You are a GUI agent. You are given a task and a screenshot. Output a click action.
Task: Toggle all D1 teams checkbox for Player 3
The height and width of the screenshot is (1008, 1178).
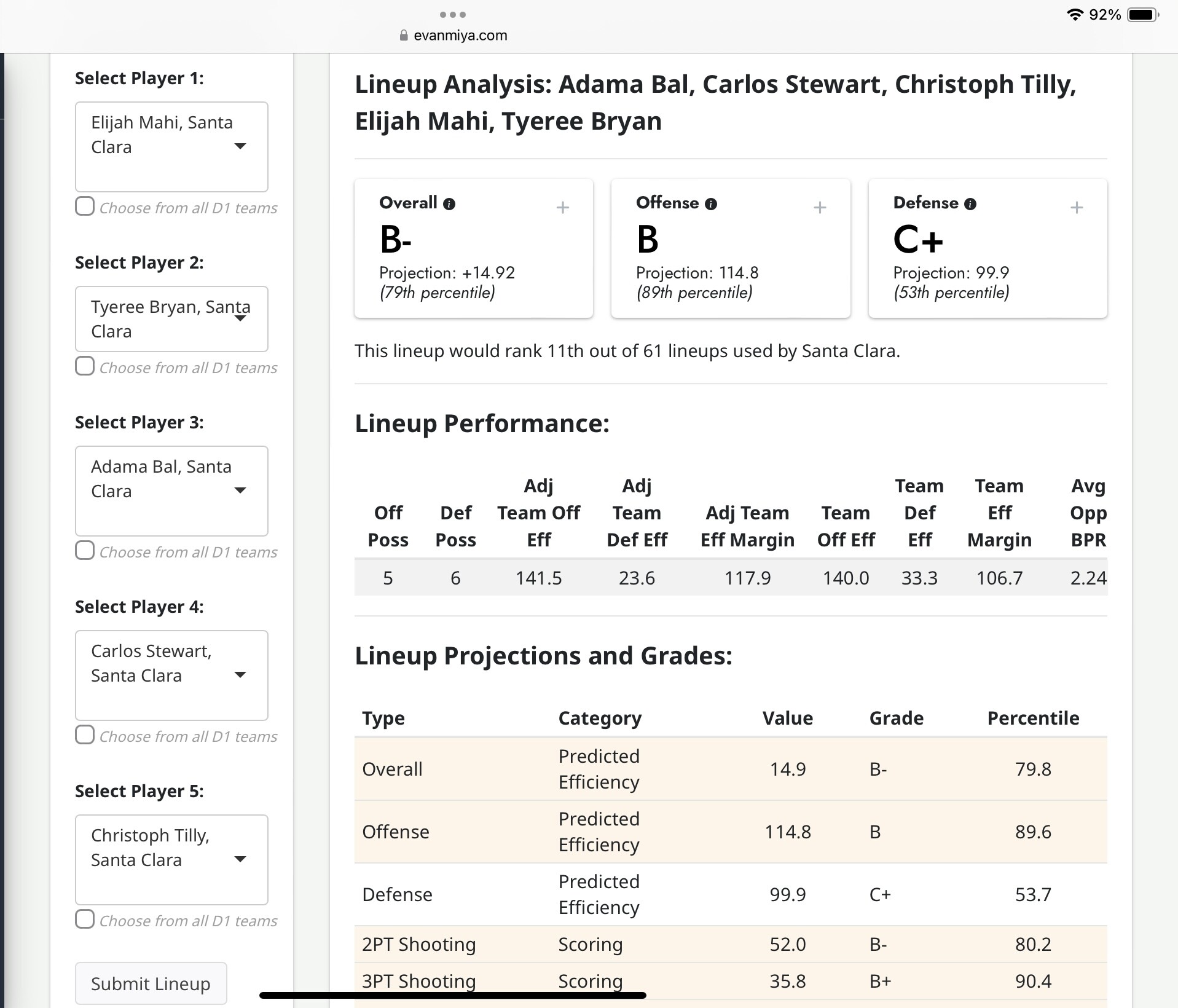85,550
